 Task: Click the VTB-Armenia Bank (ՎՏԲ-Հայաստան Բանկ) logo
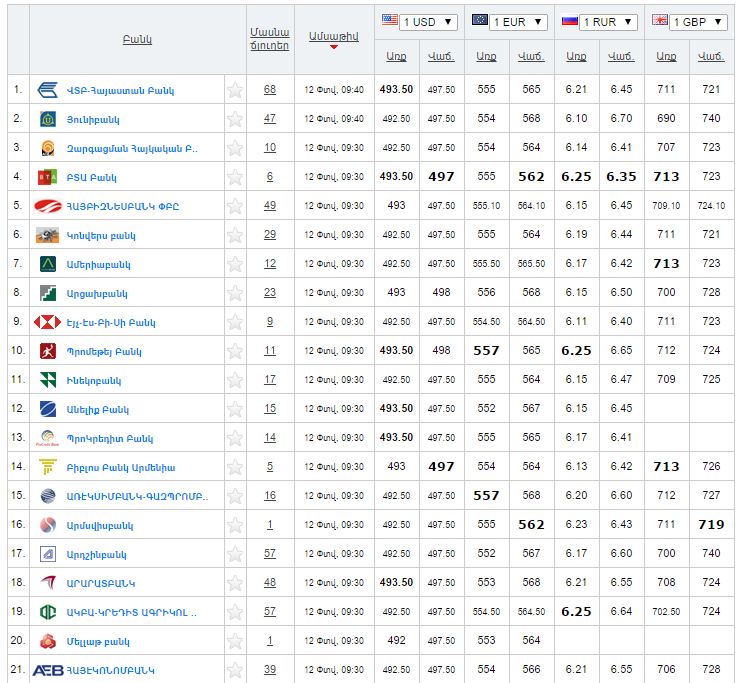[47, 90]
